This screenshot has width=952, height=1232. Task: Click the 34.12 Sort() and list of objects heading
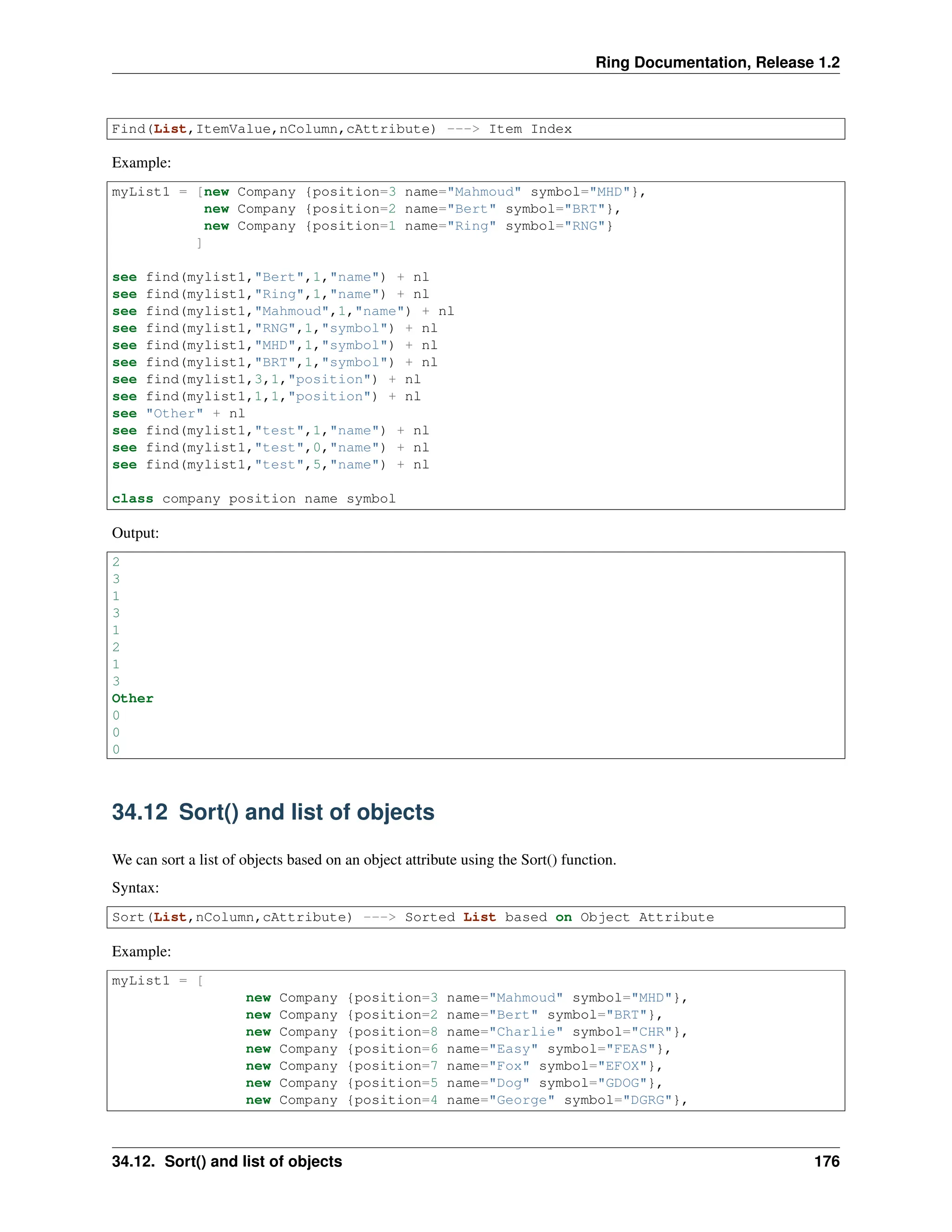273,812
